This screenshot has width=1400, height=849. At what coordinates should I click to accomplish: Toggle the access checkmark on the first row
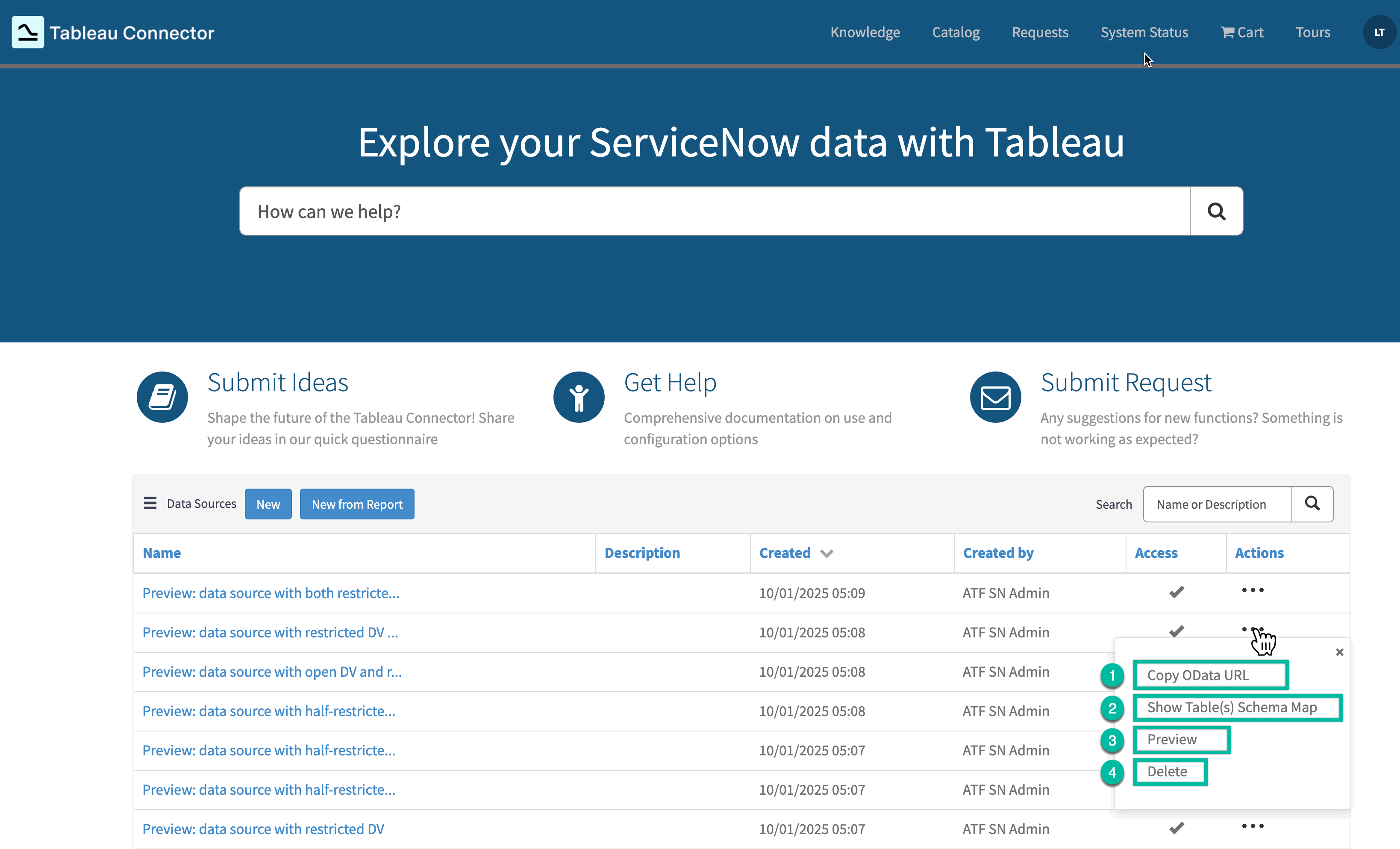pos(1176,592)
